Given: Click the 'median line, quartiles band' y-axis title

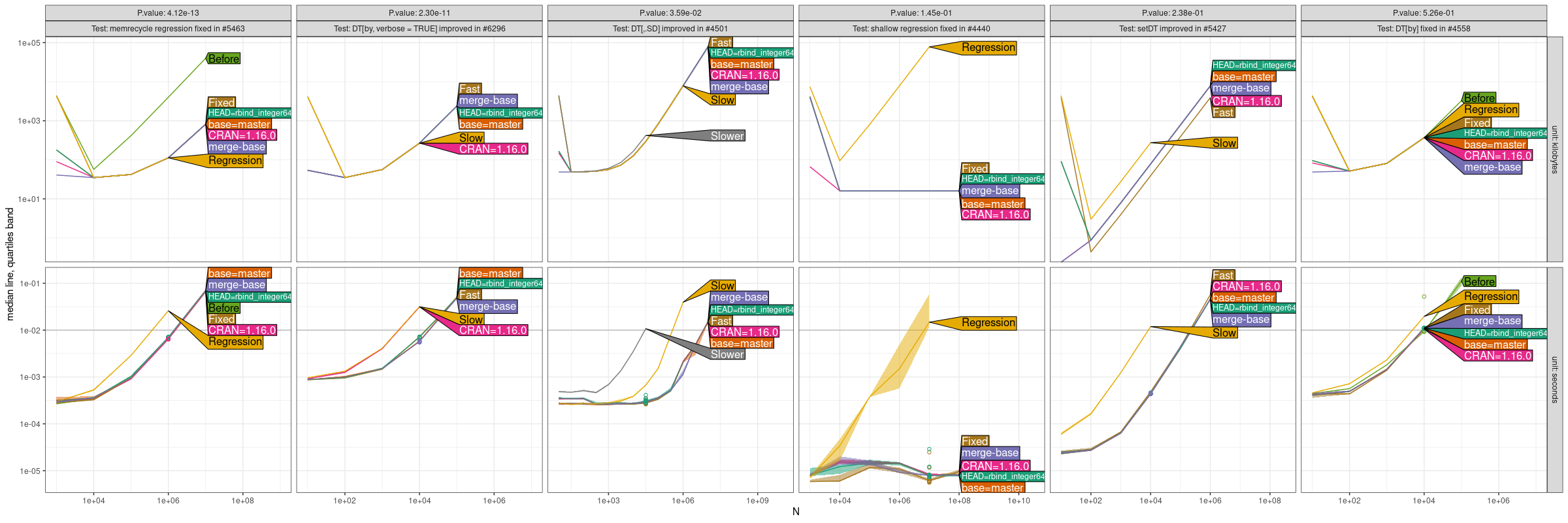Looking at the screenshot, I should point(10,264).
